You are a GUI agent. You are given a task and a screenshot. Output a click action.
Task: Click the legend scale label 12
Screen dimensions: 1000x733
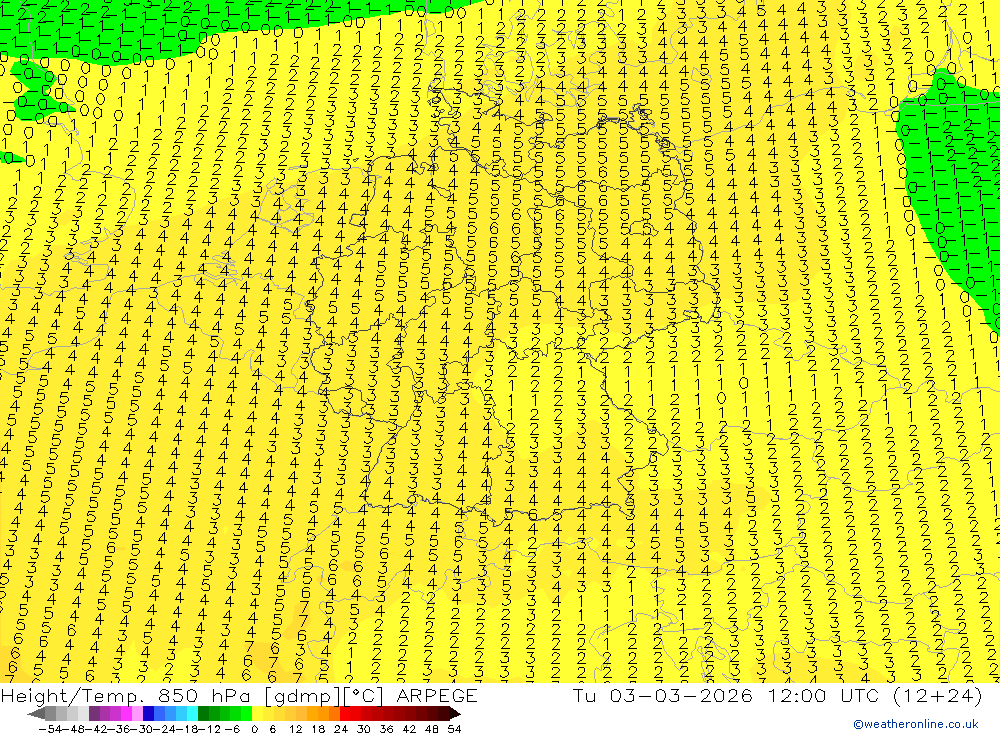(295, 729)
